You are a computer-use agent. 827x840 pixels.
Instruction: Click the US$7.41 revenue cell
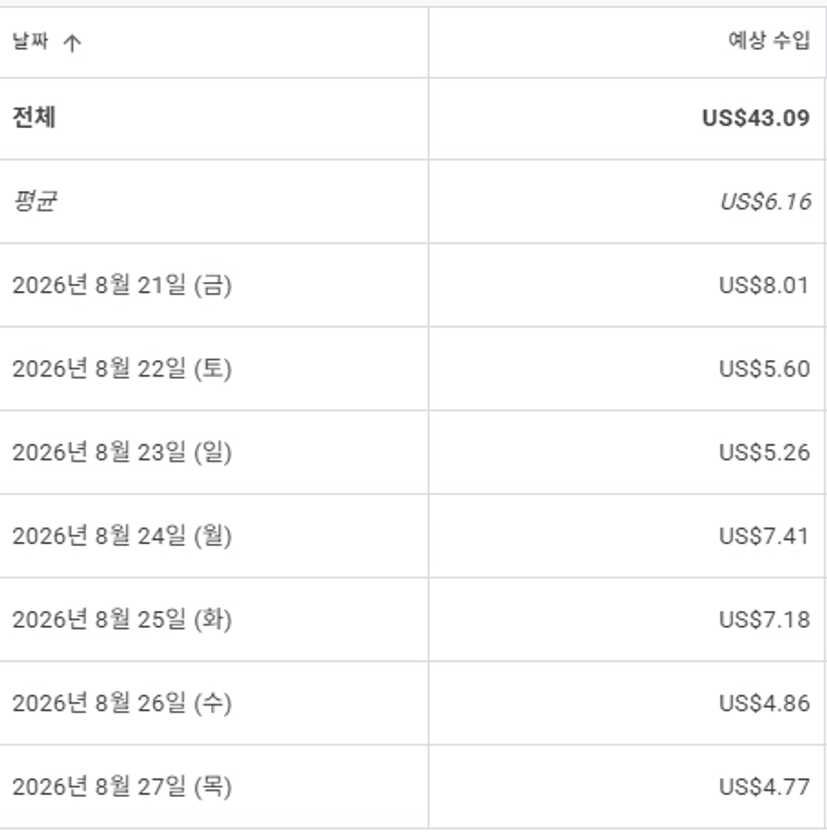click(764, 536)
